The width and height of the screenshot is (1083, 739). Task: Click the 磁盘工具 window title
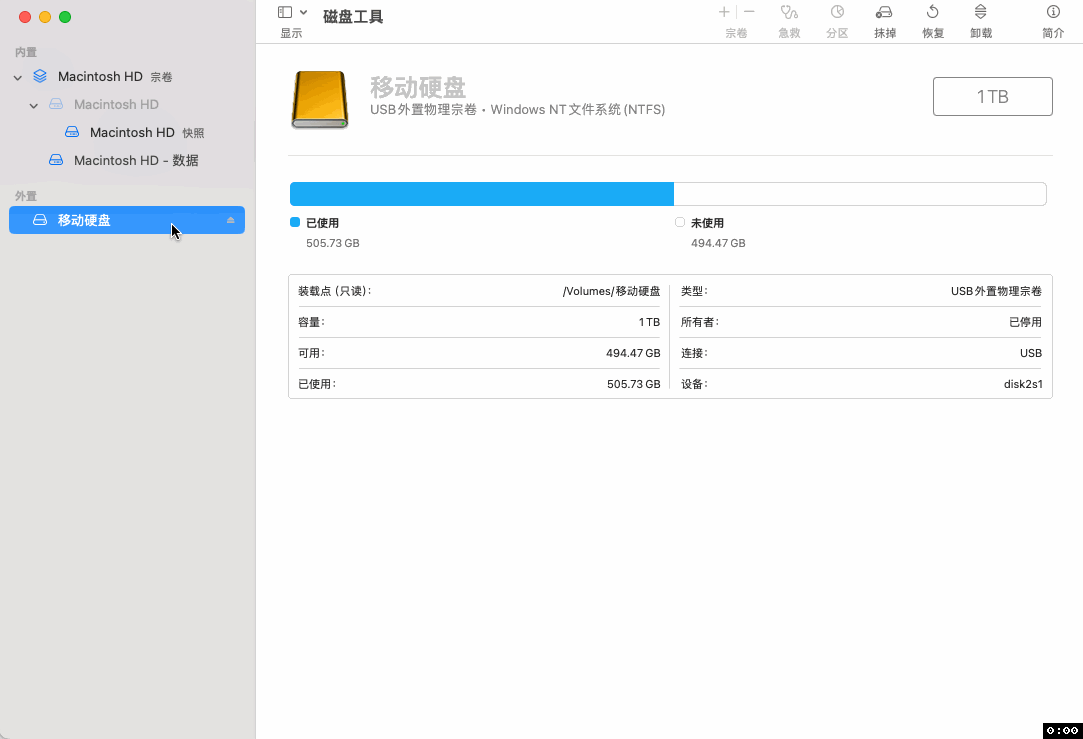point(353,17)
